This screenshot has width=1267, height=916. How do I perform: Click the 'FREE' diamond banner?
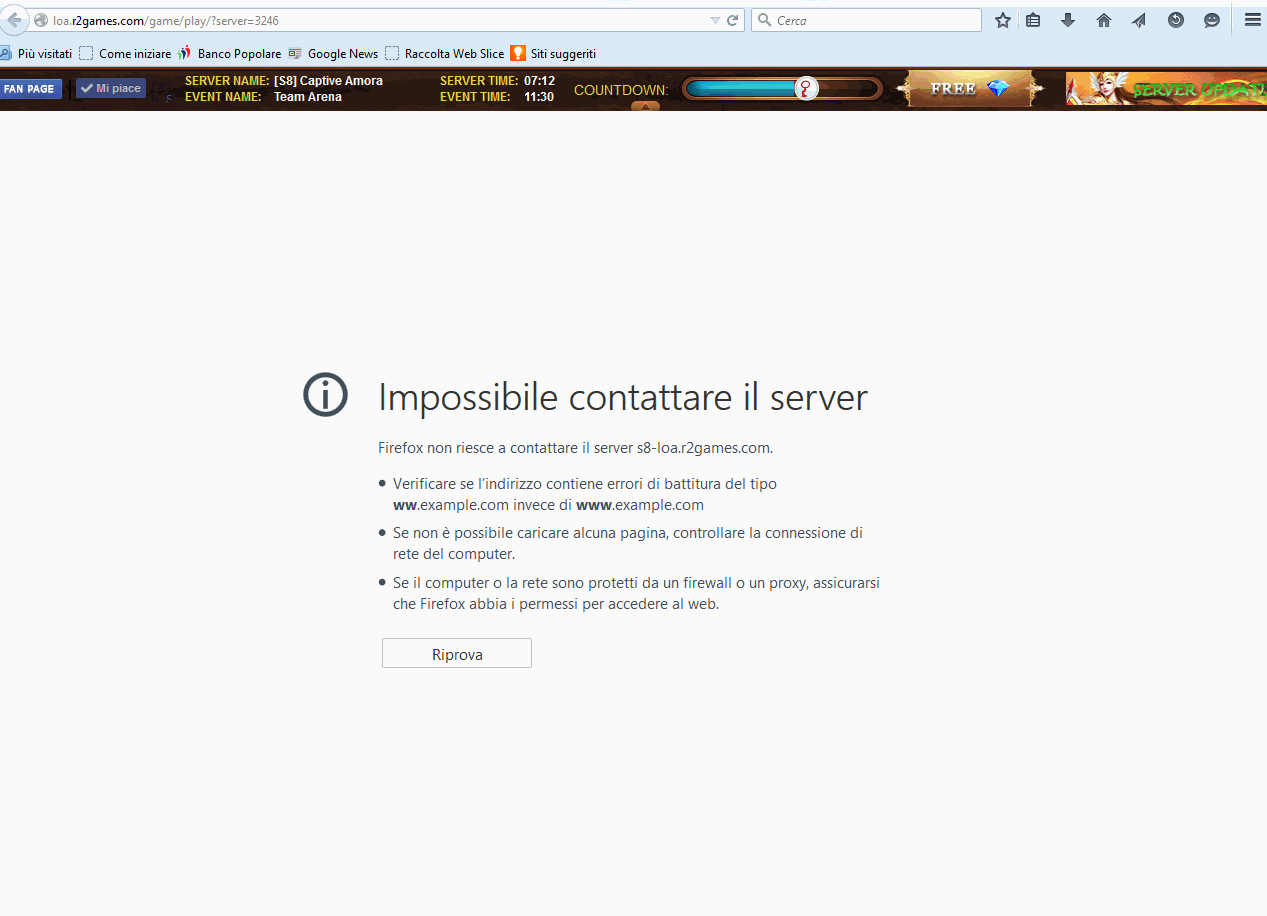970,89
